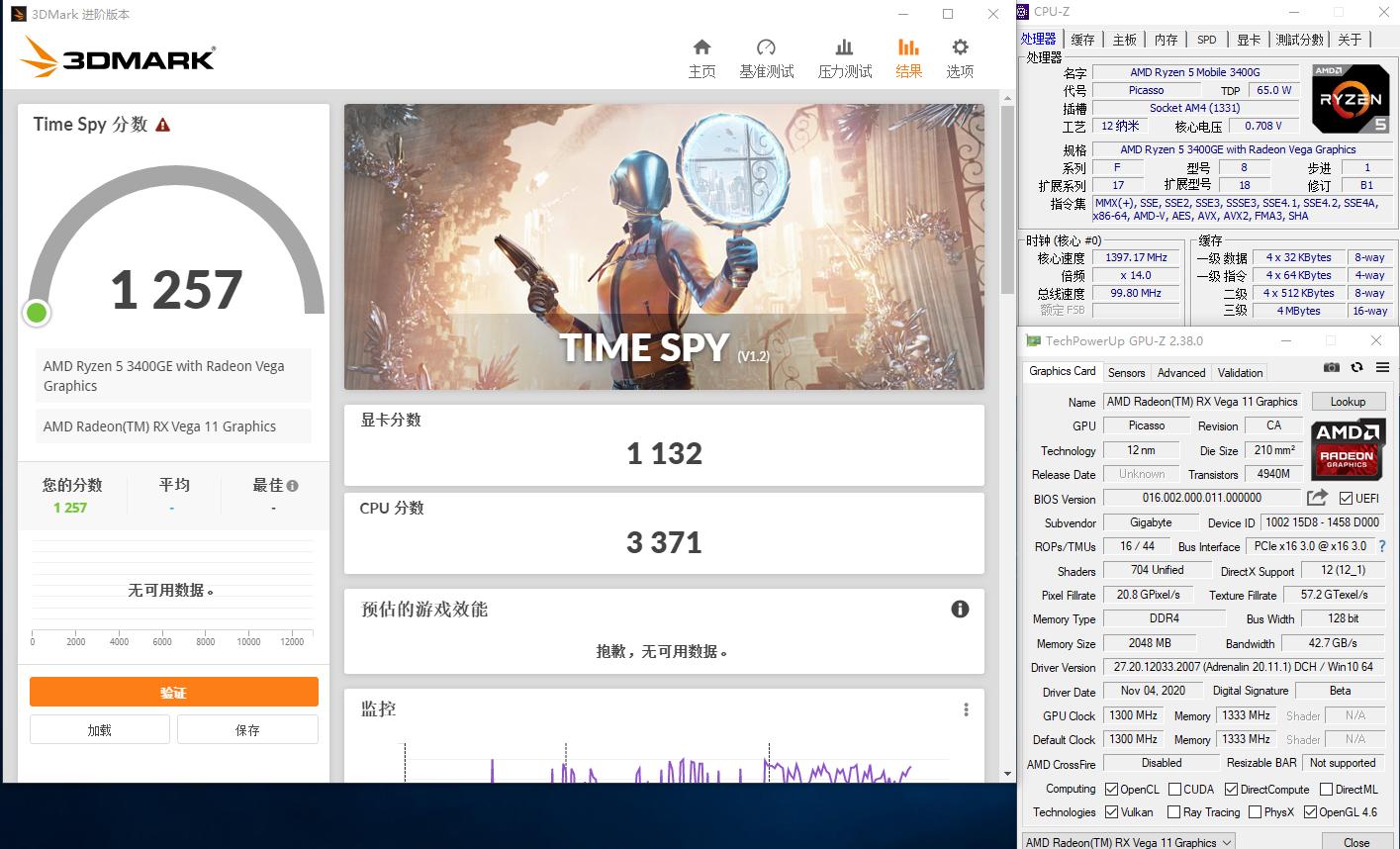Click the AMD Radeon logo in GPU-Z
1400x849 pixels.
pyautogui.click(x=1348, y=449)
